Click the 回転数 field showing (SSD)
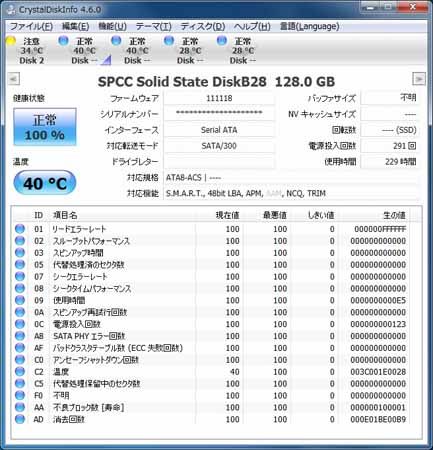Image resolution: width=433 pixels, height=450 pixels. pos(389,130)
